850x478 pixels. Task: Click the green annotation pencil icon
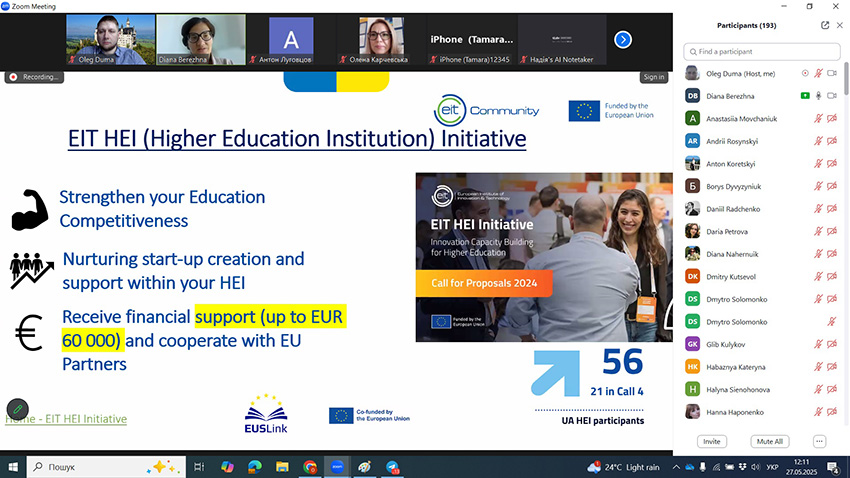tap(17, 409)
